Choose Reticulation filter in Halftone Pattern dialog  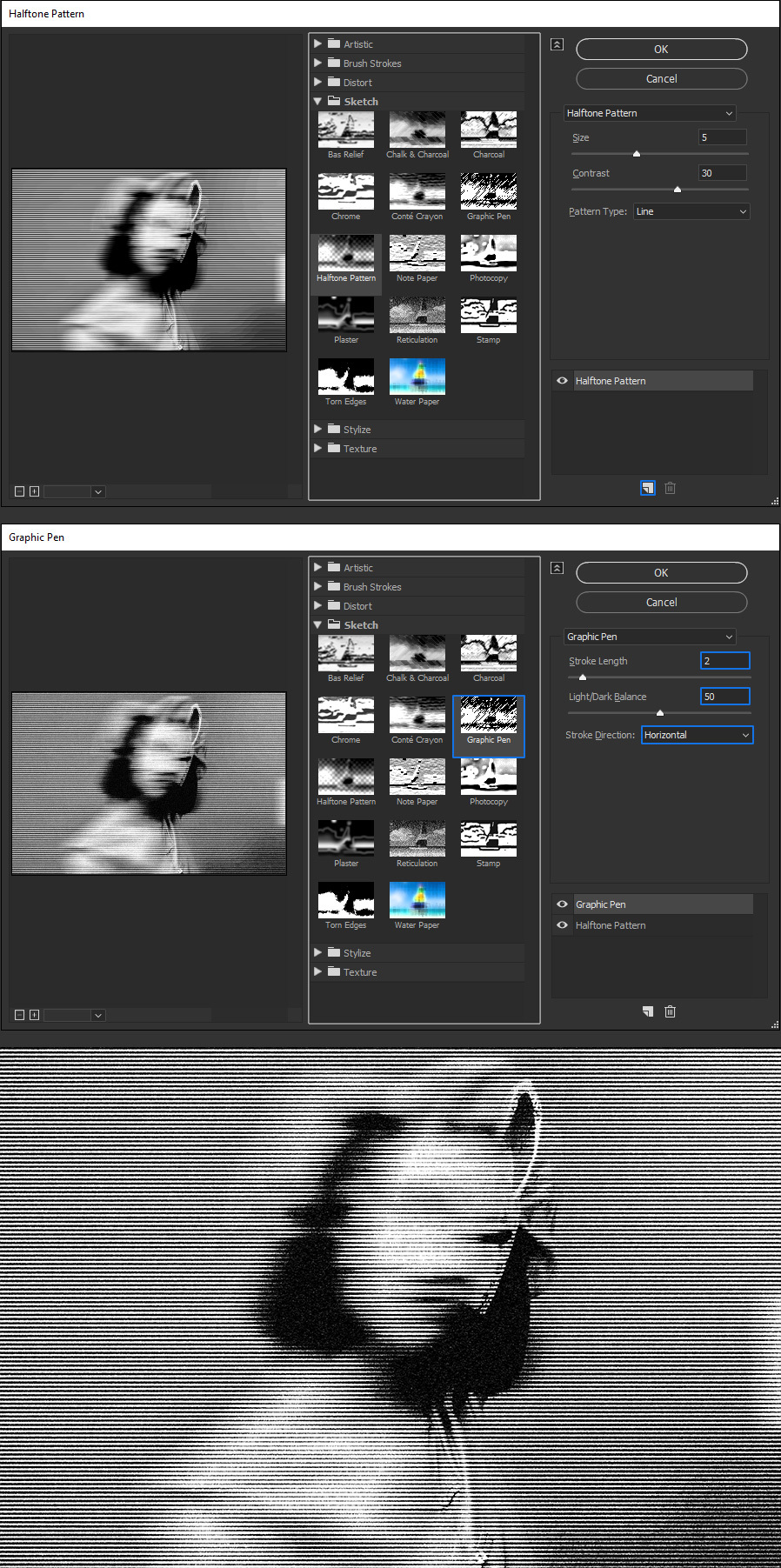coord(417,315)
